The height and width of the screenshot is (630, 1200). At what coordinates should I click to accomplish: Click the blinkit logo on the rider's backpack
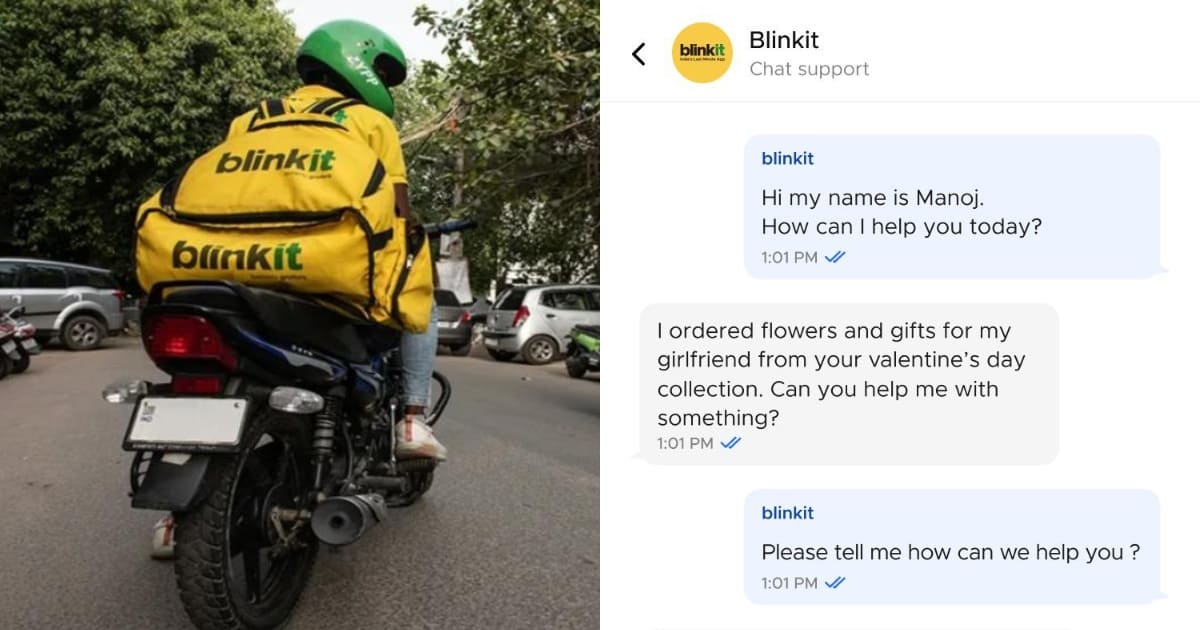(275, 160)
